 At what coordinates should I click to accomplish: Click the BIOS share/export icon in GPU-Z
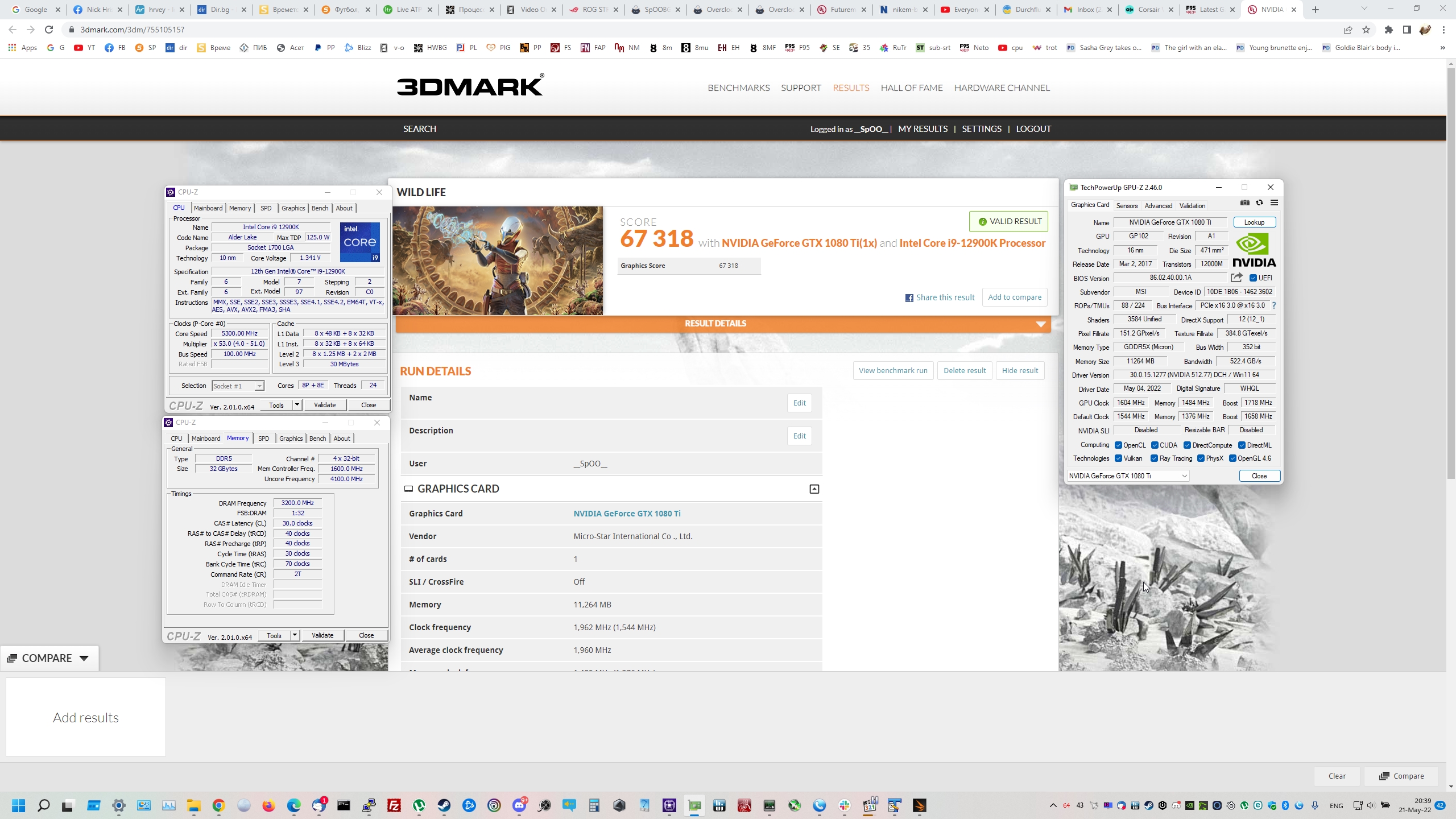pos(1236,278)
